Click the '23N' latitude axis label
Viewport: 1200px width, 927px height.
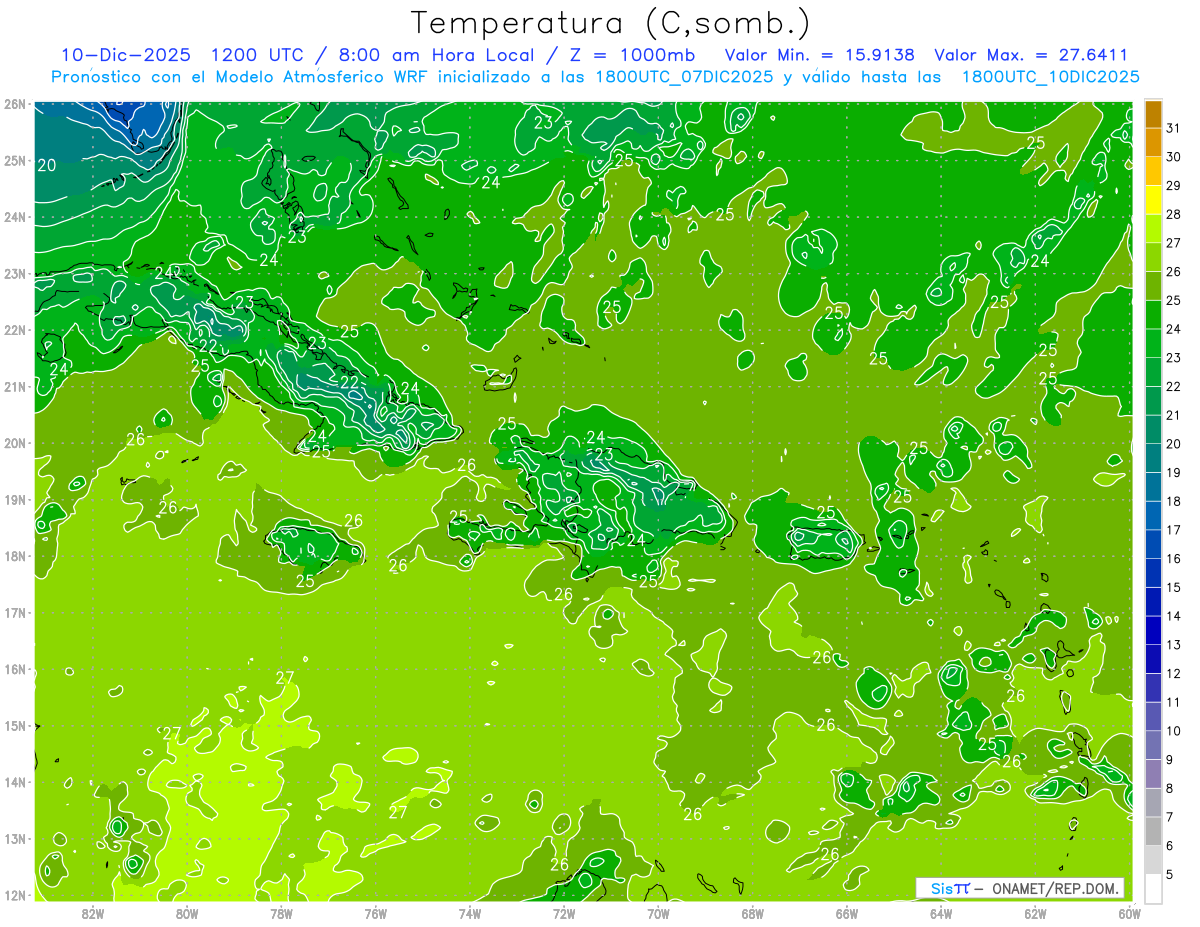coord(15,274)
